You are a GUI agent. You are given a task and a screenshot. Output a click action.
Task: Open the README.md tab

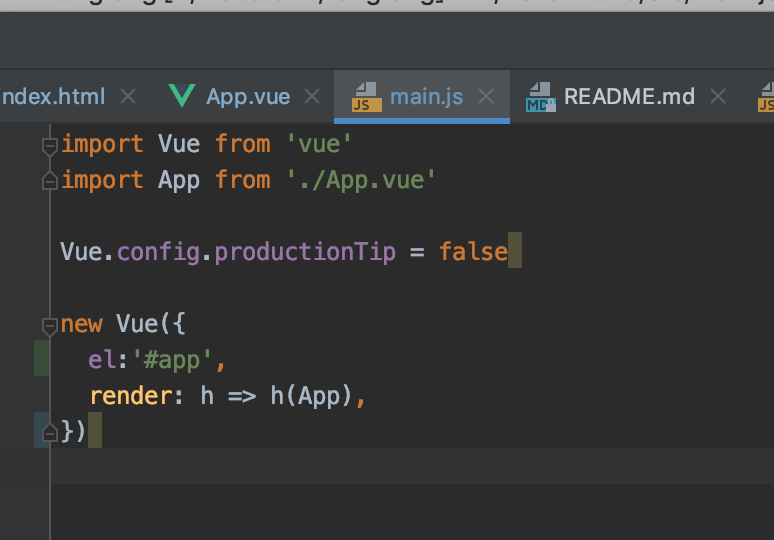(x=629, y=96)
